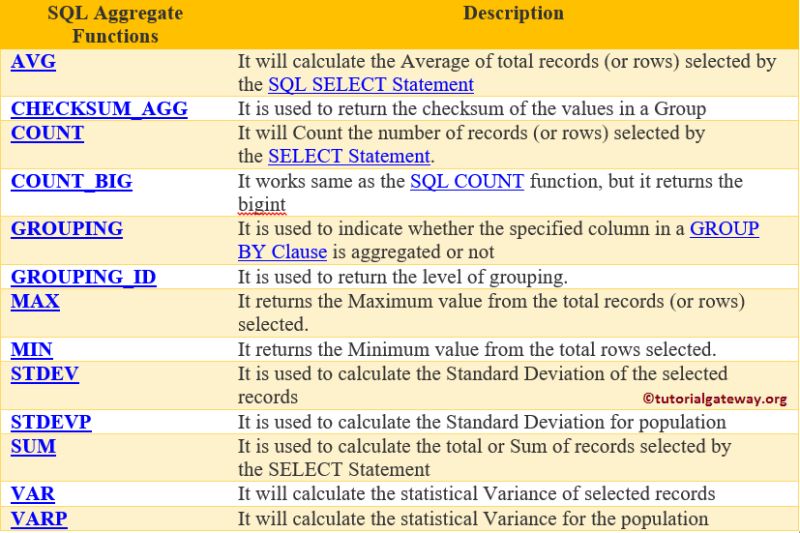The width and height of the screenshot is (800, 533).
Task: Click the MAX description about Maximum value
Action: pyautogui.click(x=491, y=312)
